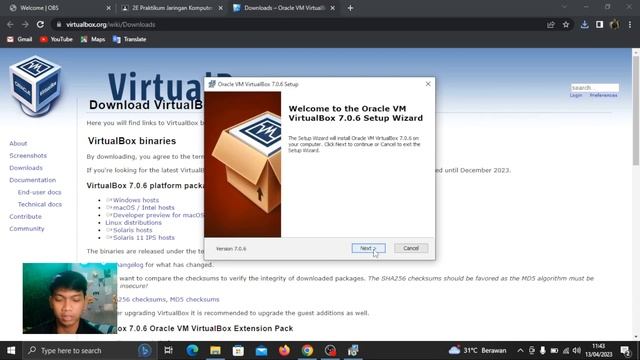Open the Login link

(576, 95)
